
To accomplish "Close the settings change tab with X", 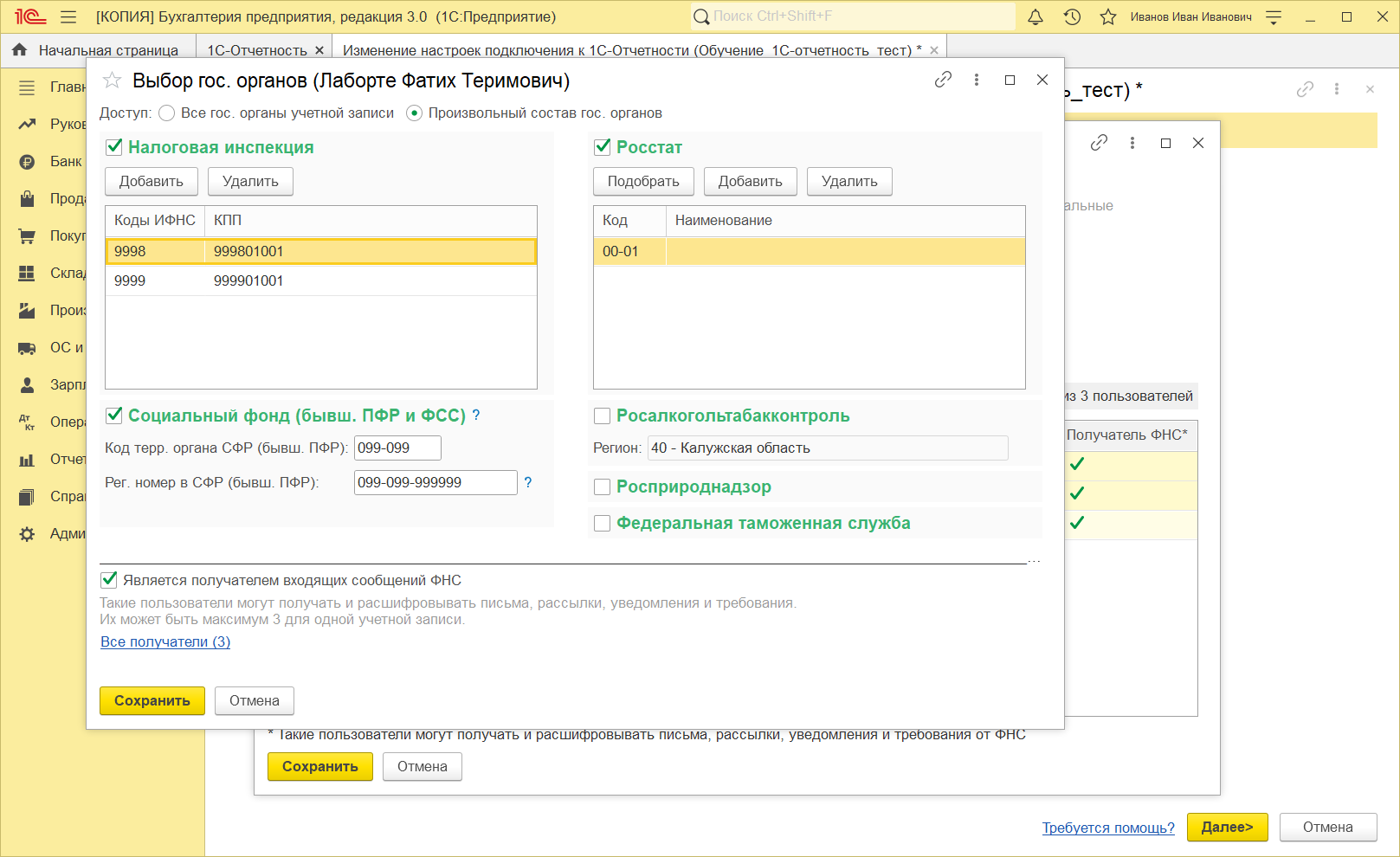I will pos(934,50).
